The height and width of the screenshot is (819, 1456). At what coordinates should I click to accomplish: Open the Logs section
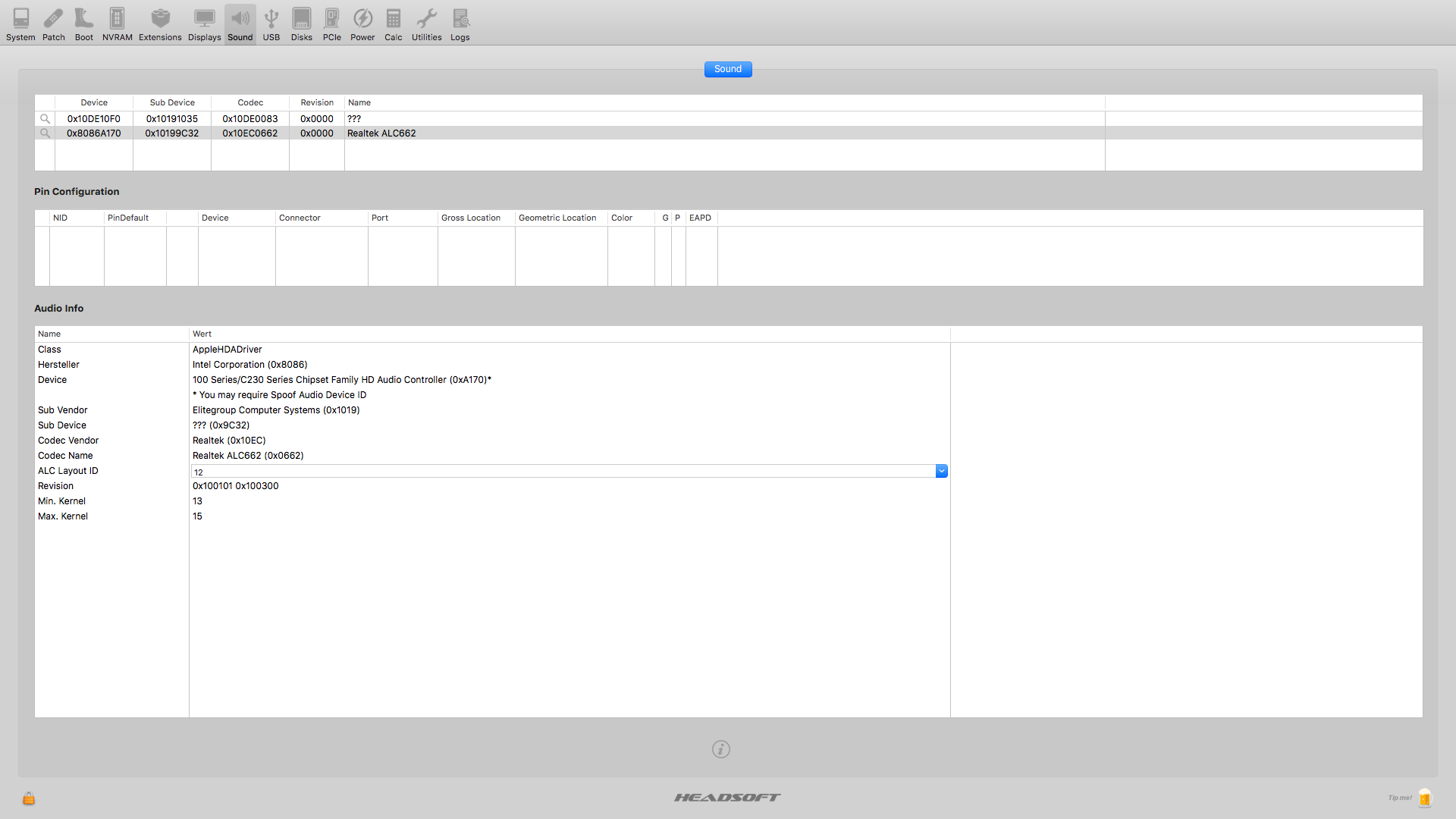pyautogui.click(x=460, y=24)
